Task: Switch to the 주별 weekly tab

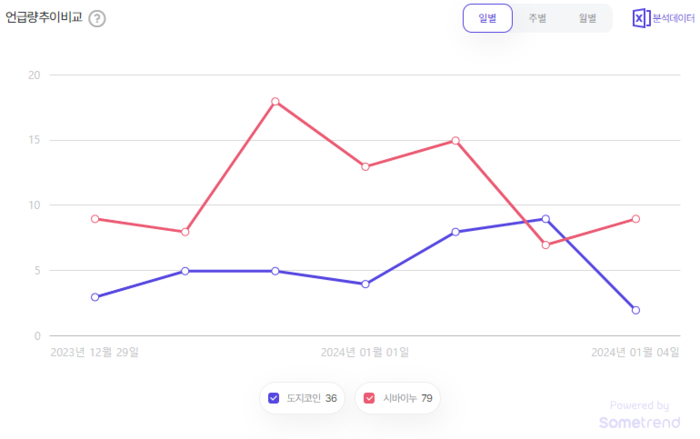Action: pyautogui.click(x=537, y=18)
